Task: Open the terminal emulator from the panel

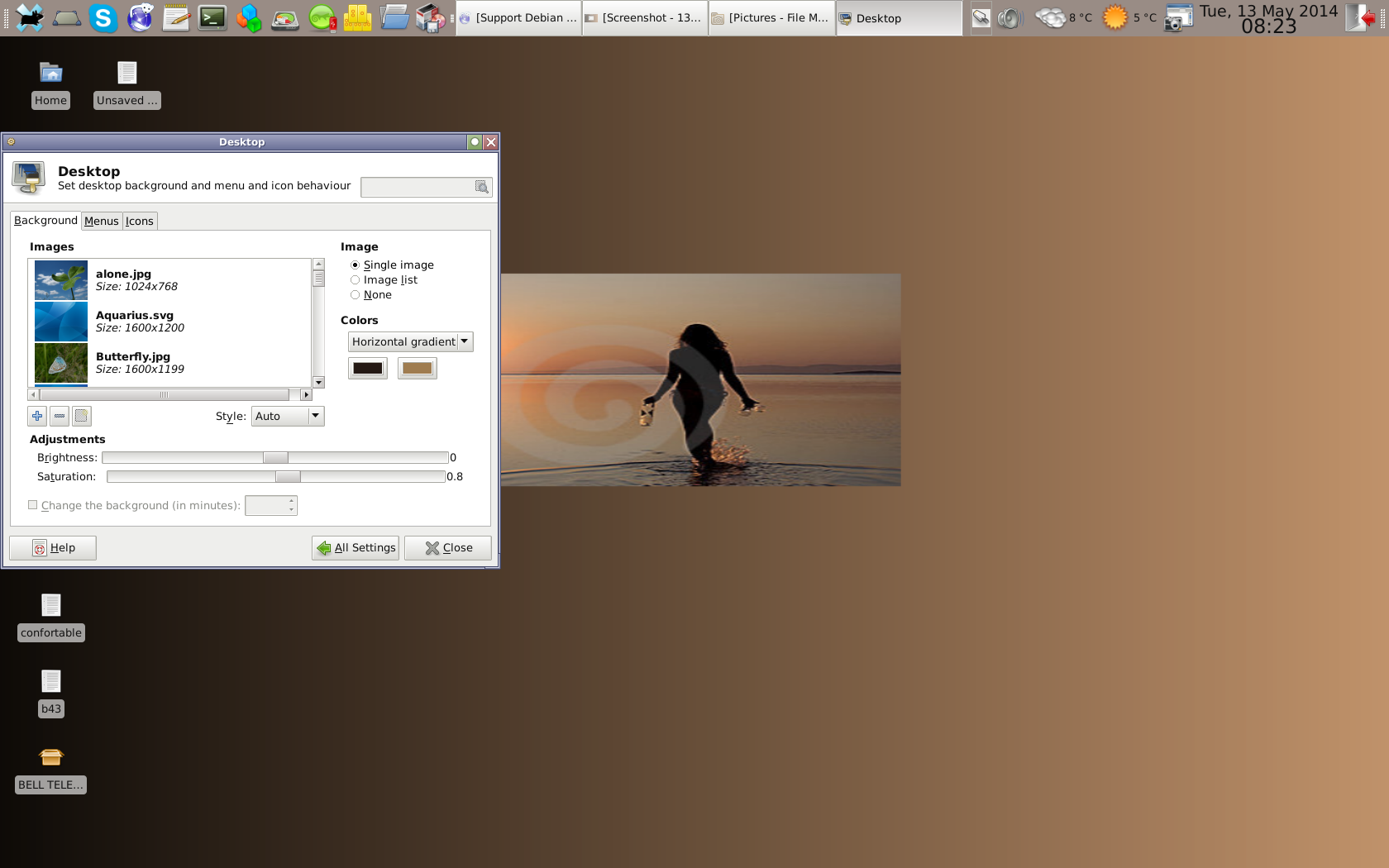Action: [x=212, y=18]
